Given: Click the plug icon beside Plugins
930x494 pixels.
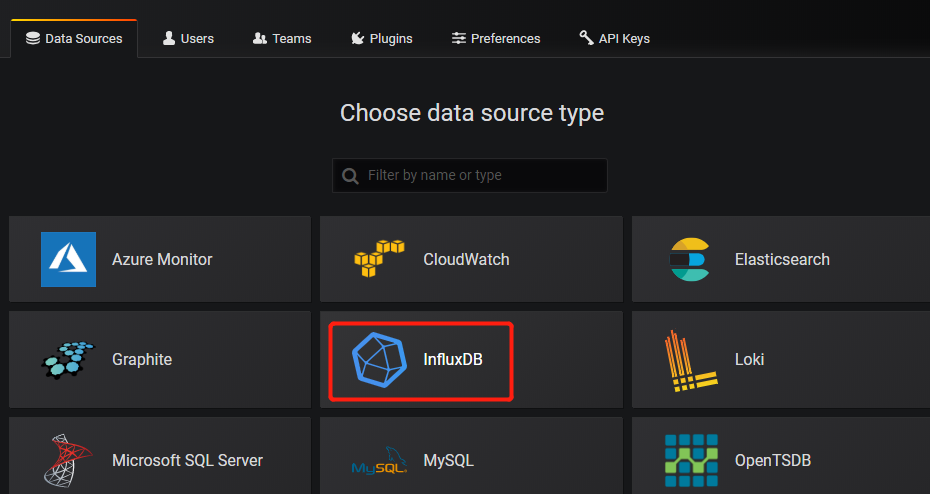Looking at the screenshot, I should tap(358, 39).
